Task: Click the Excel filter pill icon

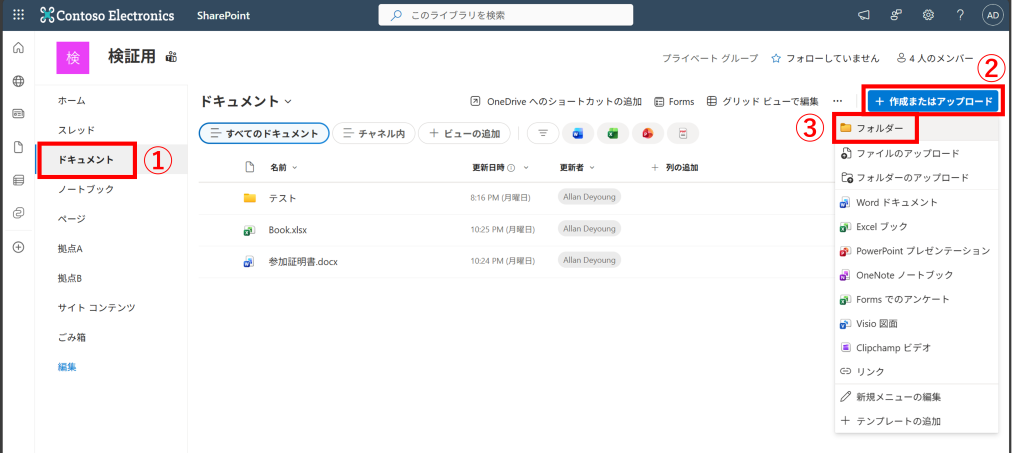Action: click(612, 133)
